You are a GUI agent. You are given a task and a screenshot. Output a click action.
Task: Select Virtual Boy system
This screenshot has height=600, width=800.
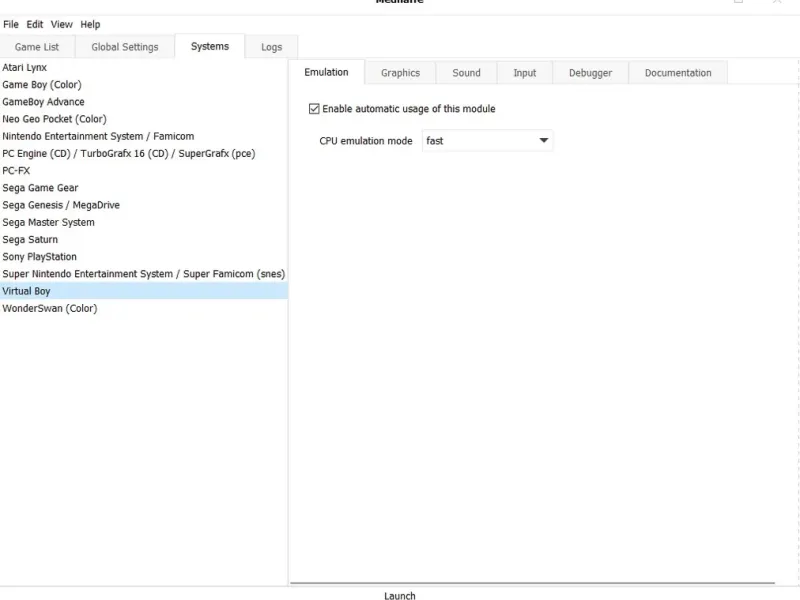coord(144,291)
